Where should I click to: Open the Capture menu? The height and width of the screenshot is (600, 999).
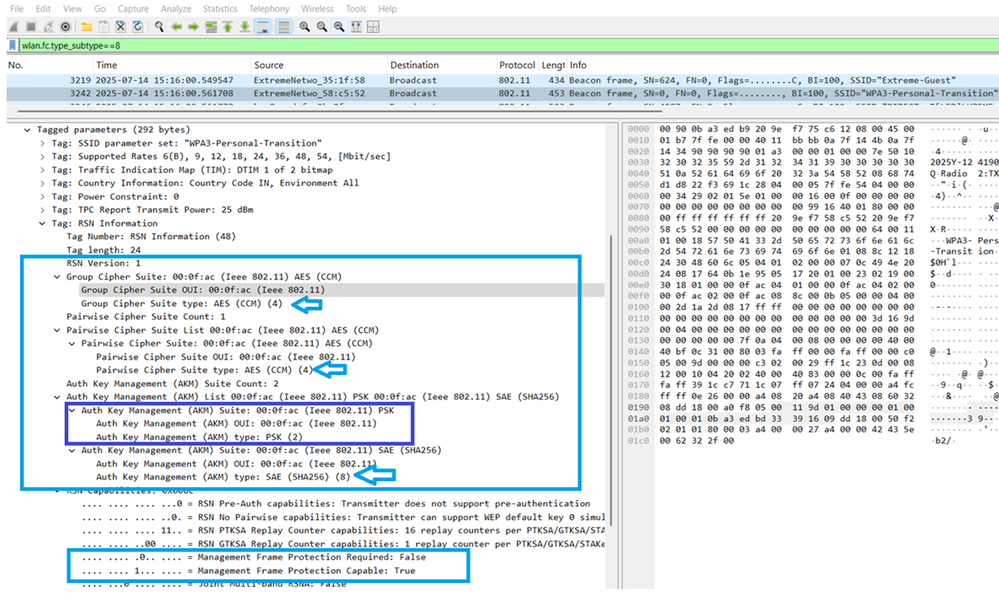(x=133, y=9)
